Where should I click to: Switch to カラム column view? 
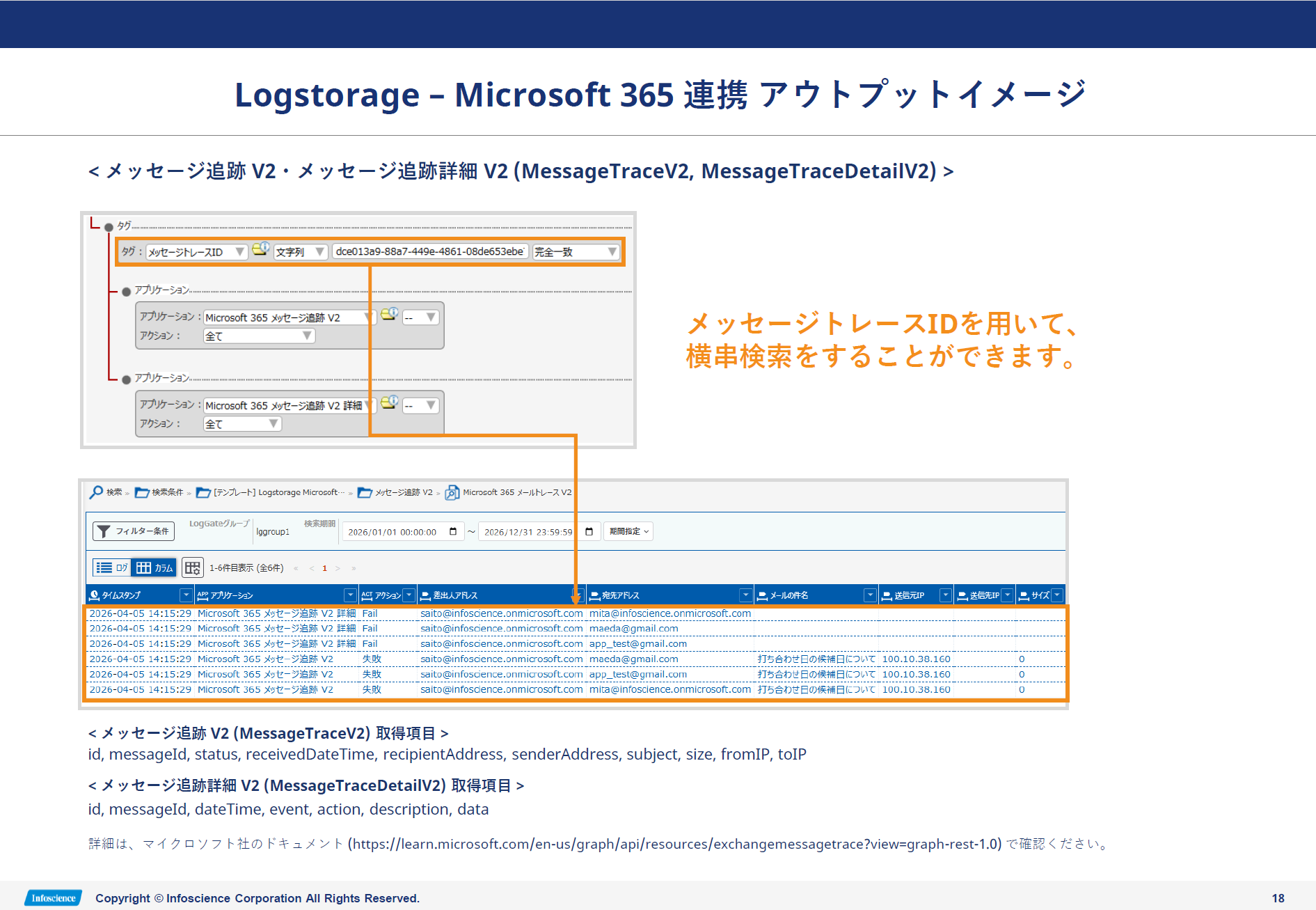154,567
